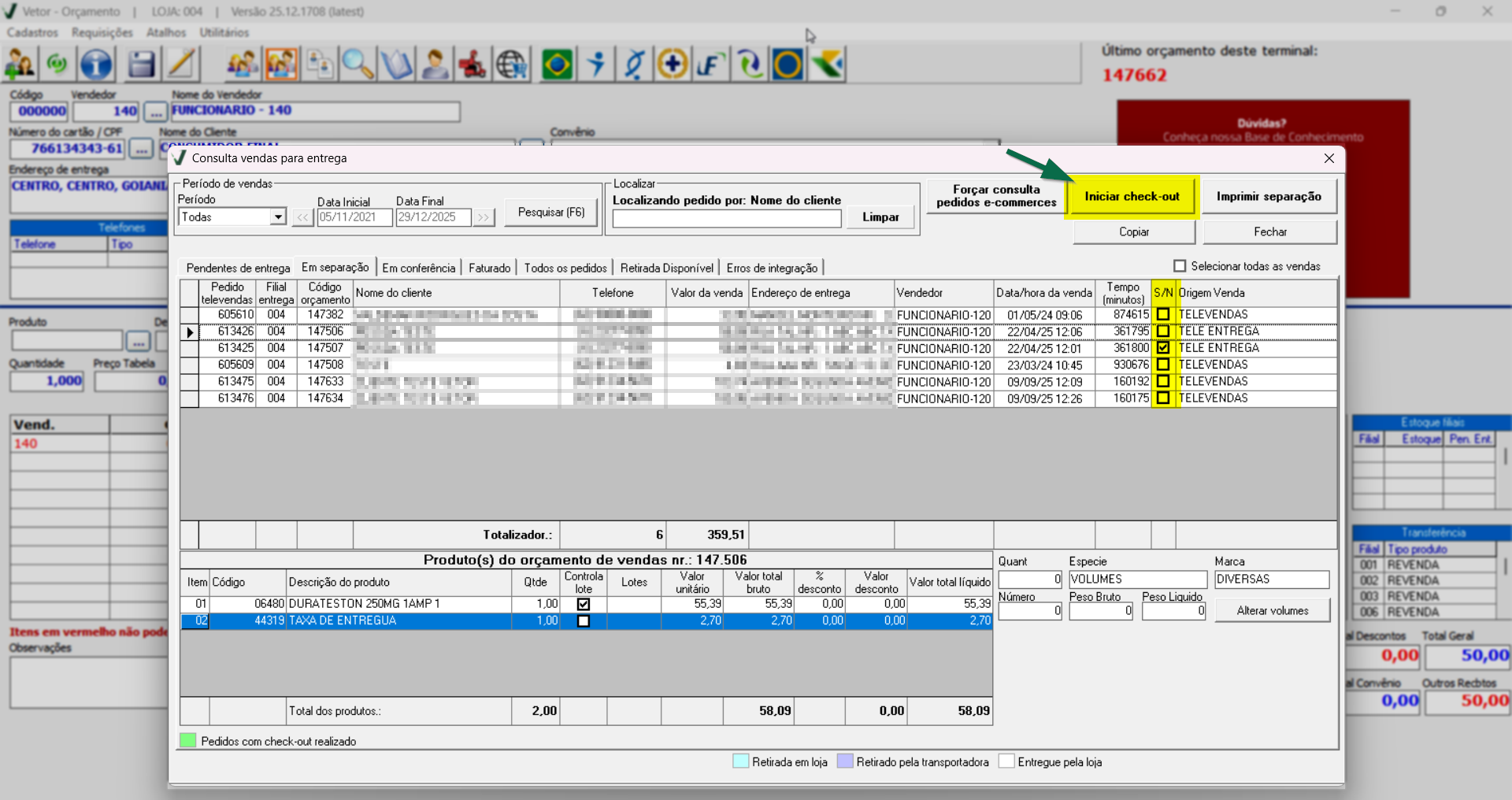Click the magnifying glass search icon
Screen dimensions: 1512x800
point(358,65)
